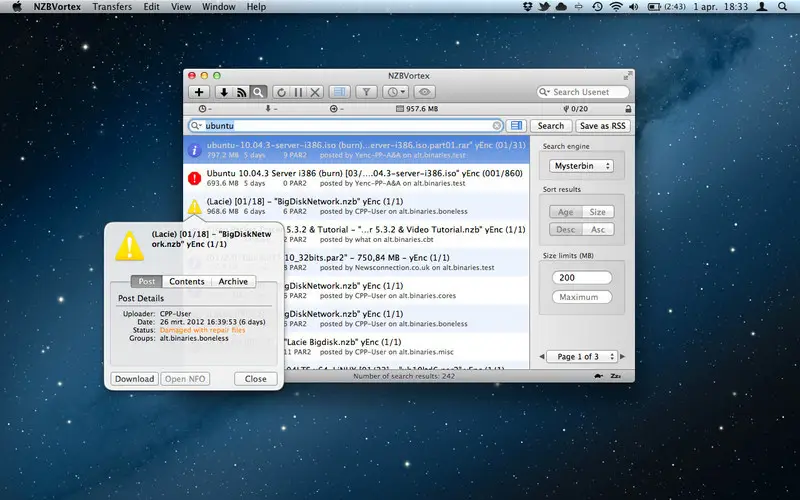Click the blue info icon on first result

pos(194,150)
